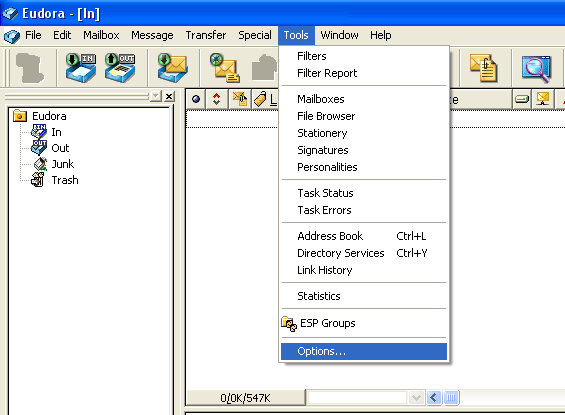Open the Special menu
The height and width of the screenshot is (415, 565).
(255, 35)
